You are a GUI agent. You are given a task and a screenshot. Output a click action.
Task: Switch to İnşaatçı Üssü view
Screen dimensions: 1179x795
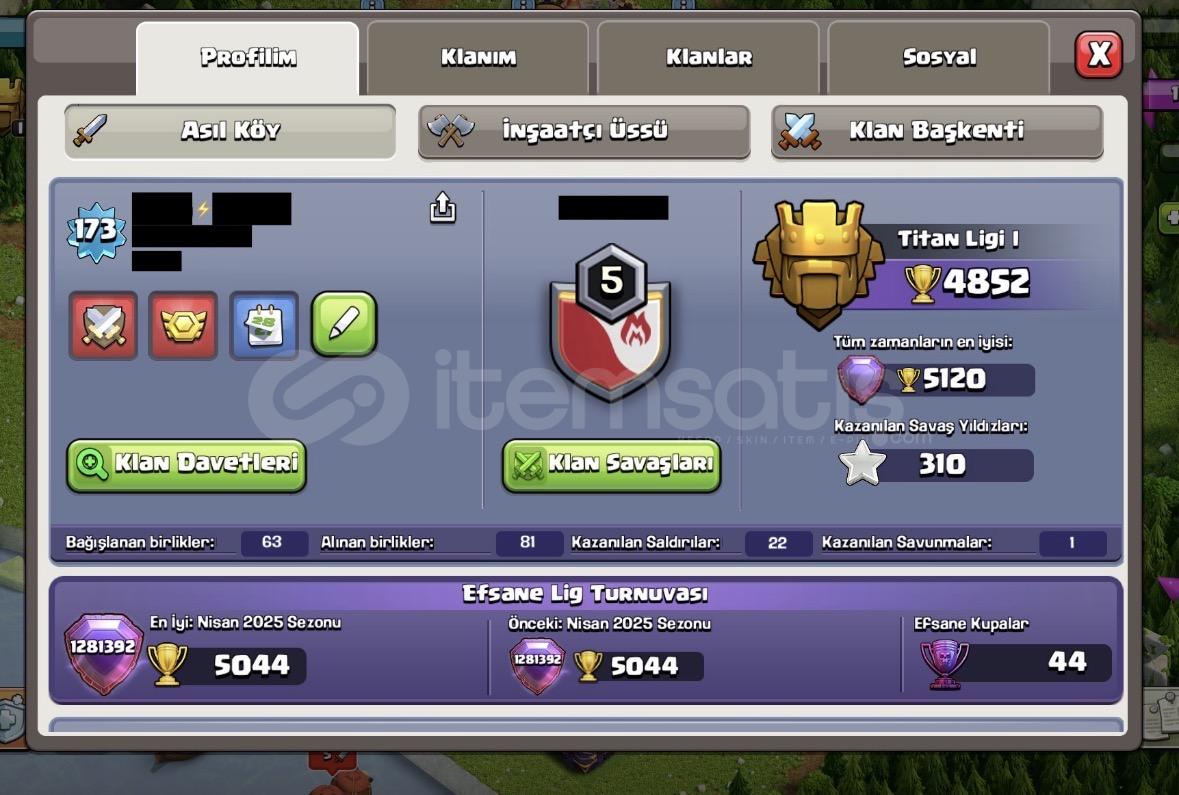(x=584, y=131)
